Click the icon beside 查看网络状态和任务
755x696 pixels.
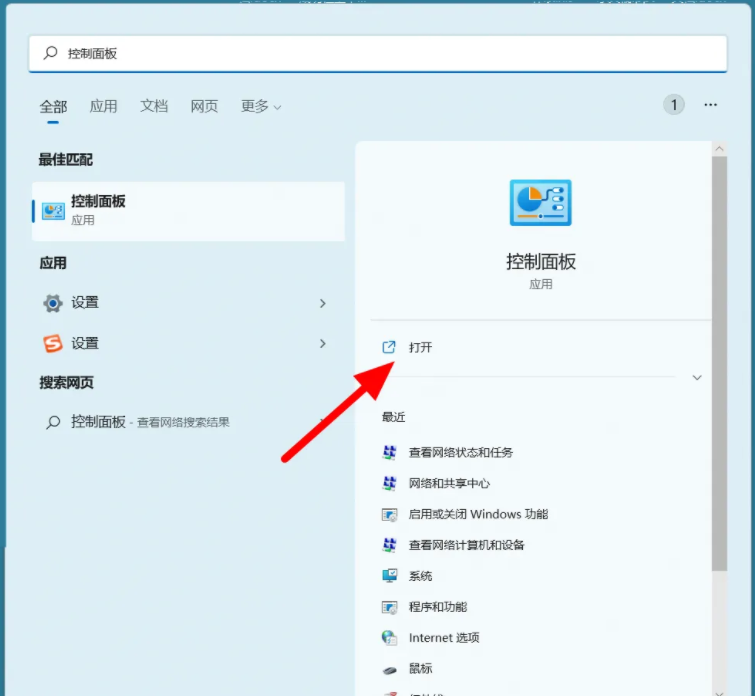[389, 452]
